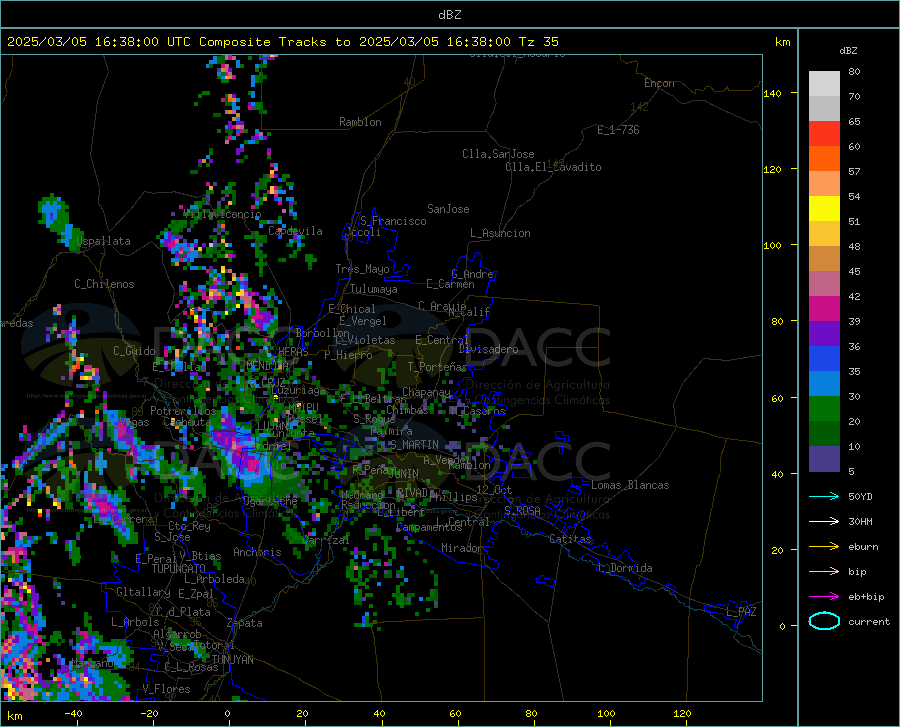Click the 'Tres_Mayo' map label
This screenshot has width=900, height=727.
click(x=362, y=269)
